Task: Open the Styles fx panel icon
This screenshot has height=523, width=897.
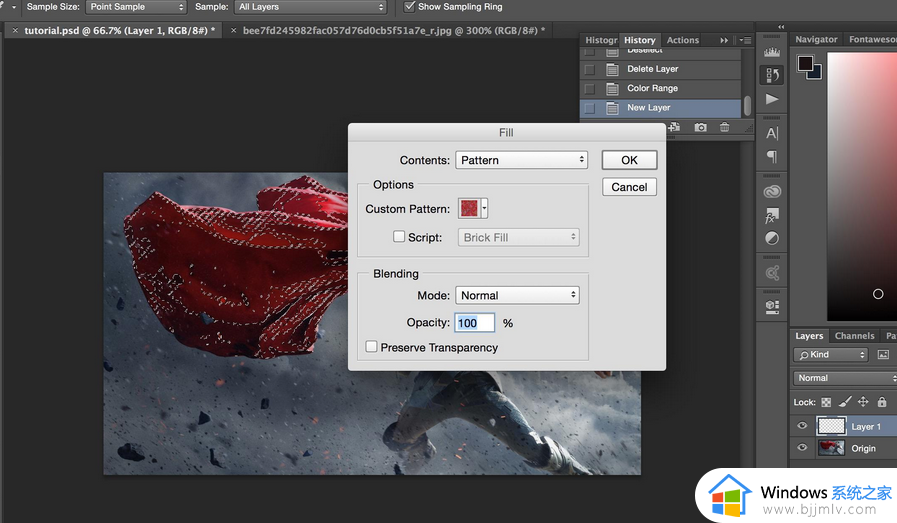Action: 772,215
